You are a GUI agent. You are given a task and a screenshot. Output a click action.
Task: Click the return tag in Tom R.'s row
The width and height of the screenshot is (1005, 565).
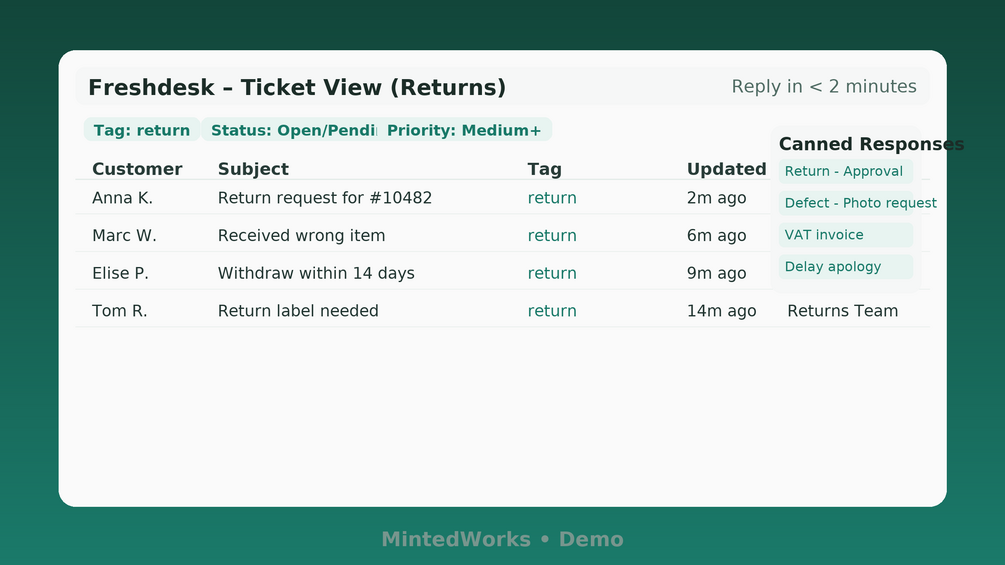tap(552, 311)
